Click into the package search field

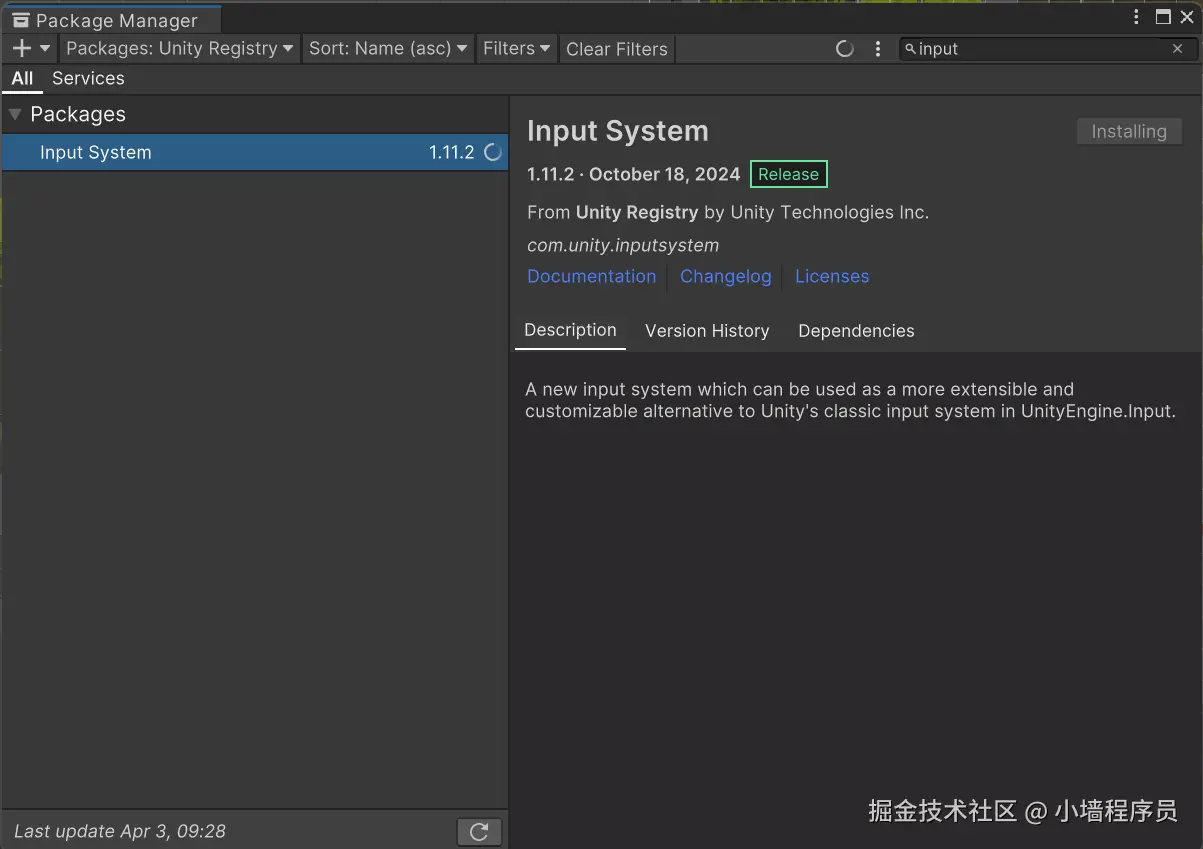click(1040, 48)
